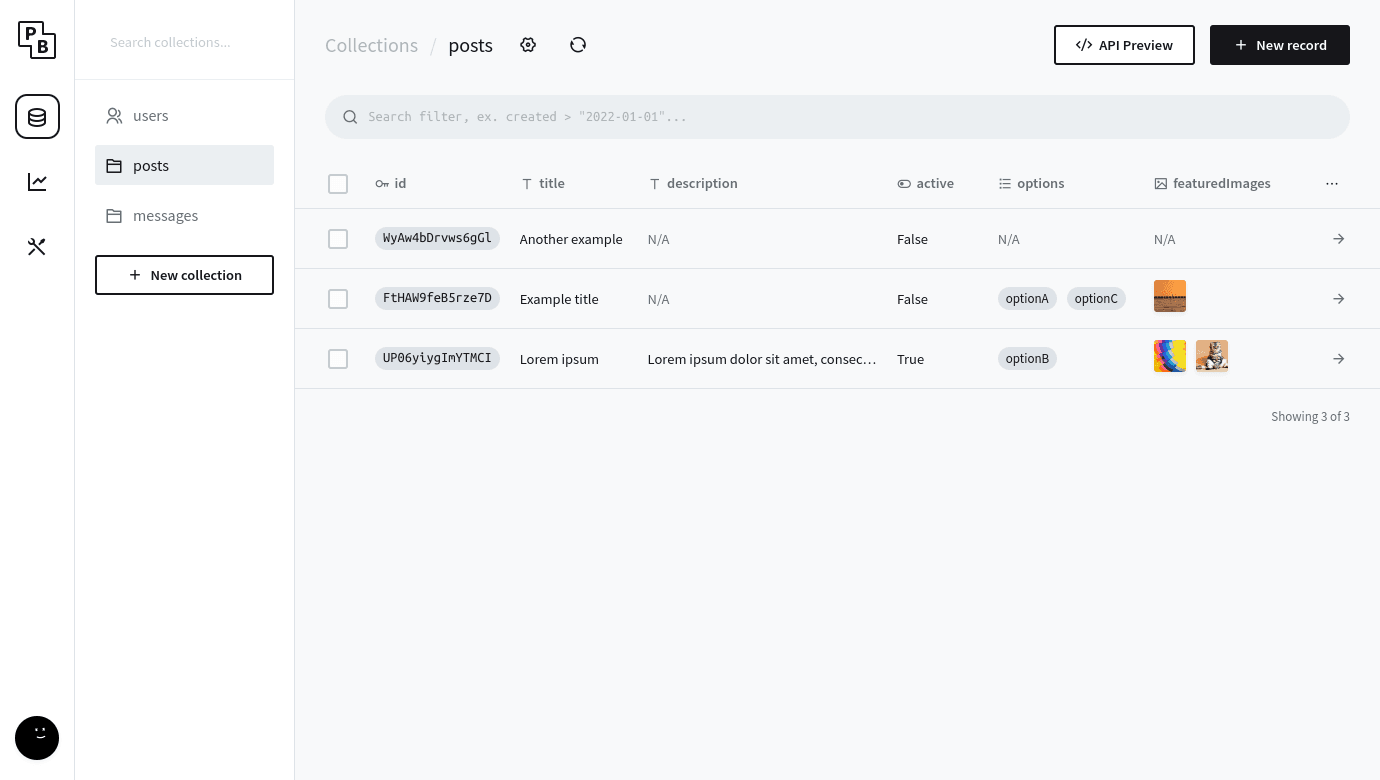The height and width of the screenshot is (780, 1380).
Task: Open posts collection settings gear icon
Action: (528, 45)
